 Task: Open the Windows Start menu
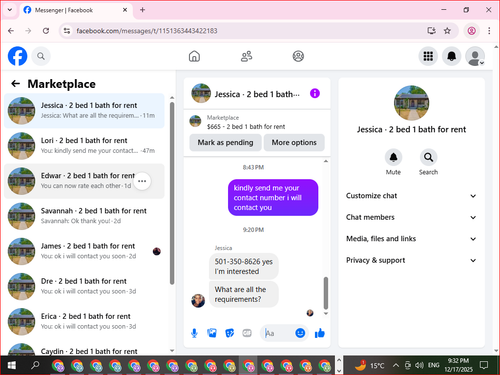(12, 366)
